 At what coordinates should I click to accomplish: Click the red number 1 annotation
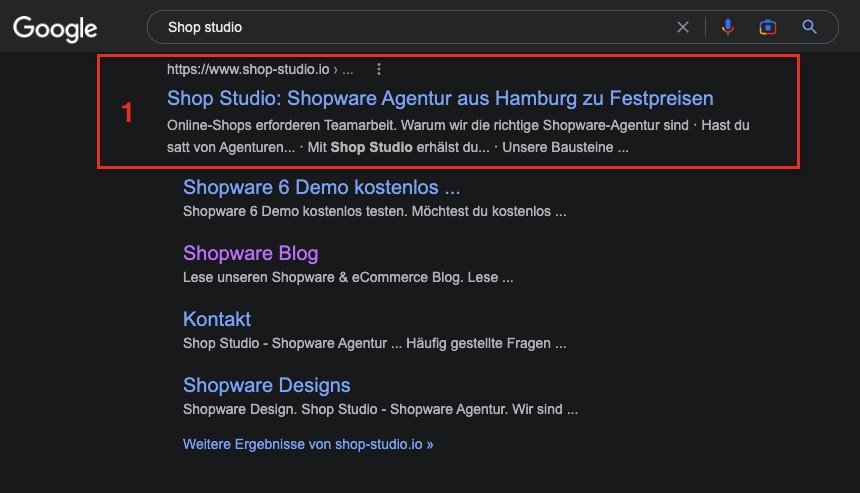pos(127,113)
